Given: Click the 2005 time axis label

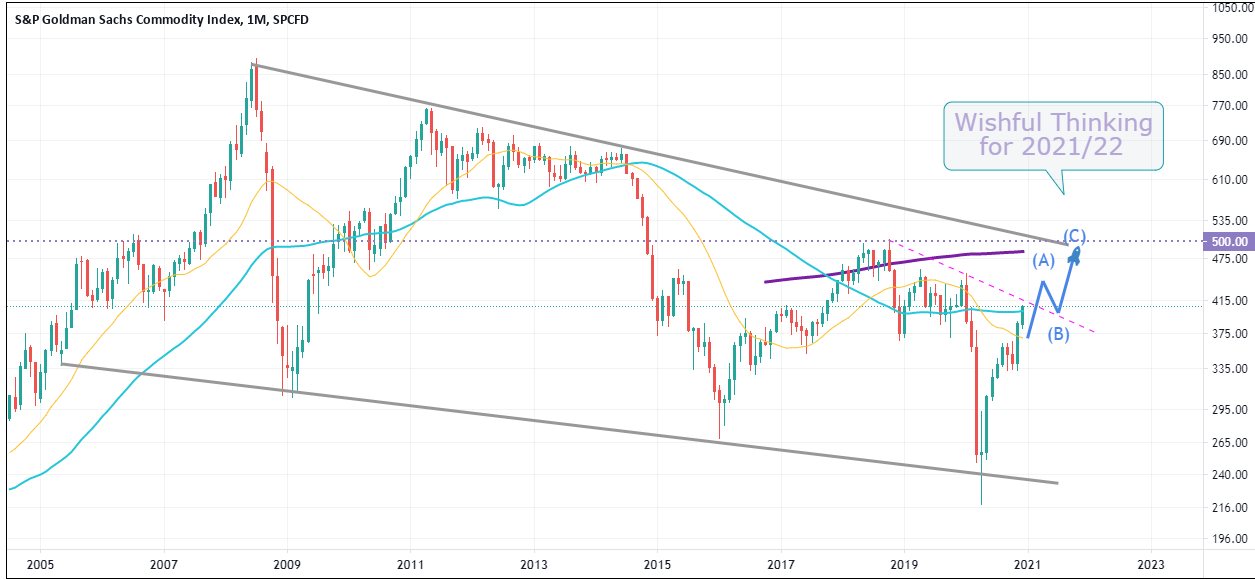Looking at the screenshot, I should (x=40, y=565).
